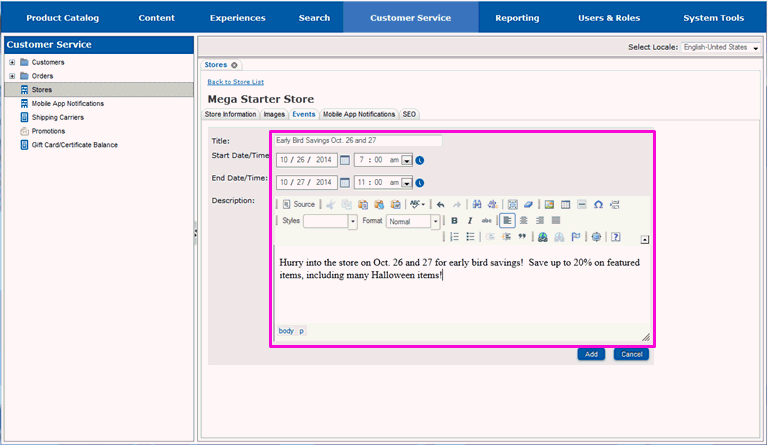Expand Customers tree node
This screenshot has width=768, height=445.
[12, 62]
